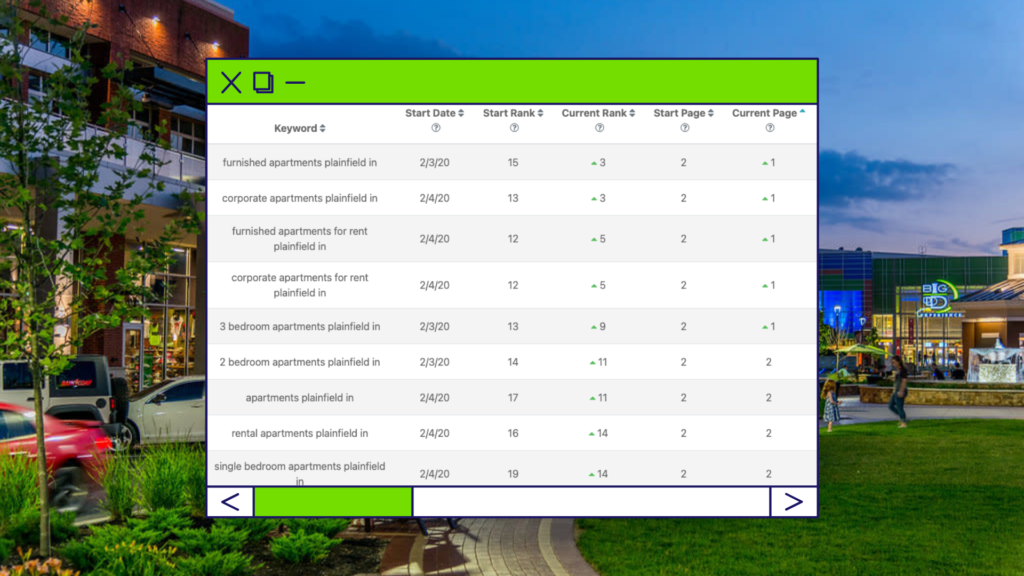The width and height of the screenshot is (1024, 576).
Task: Click the green horizontal scrollbar thumb
Action: [x=333, y=502]
